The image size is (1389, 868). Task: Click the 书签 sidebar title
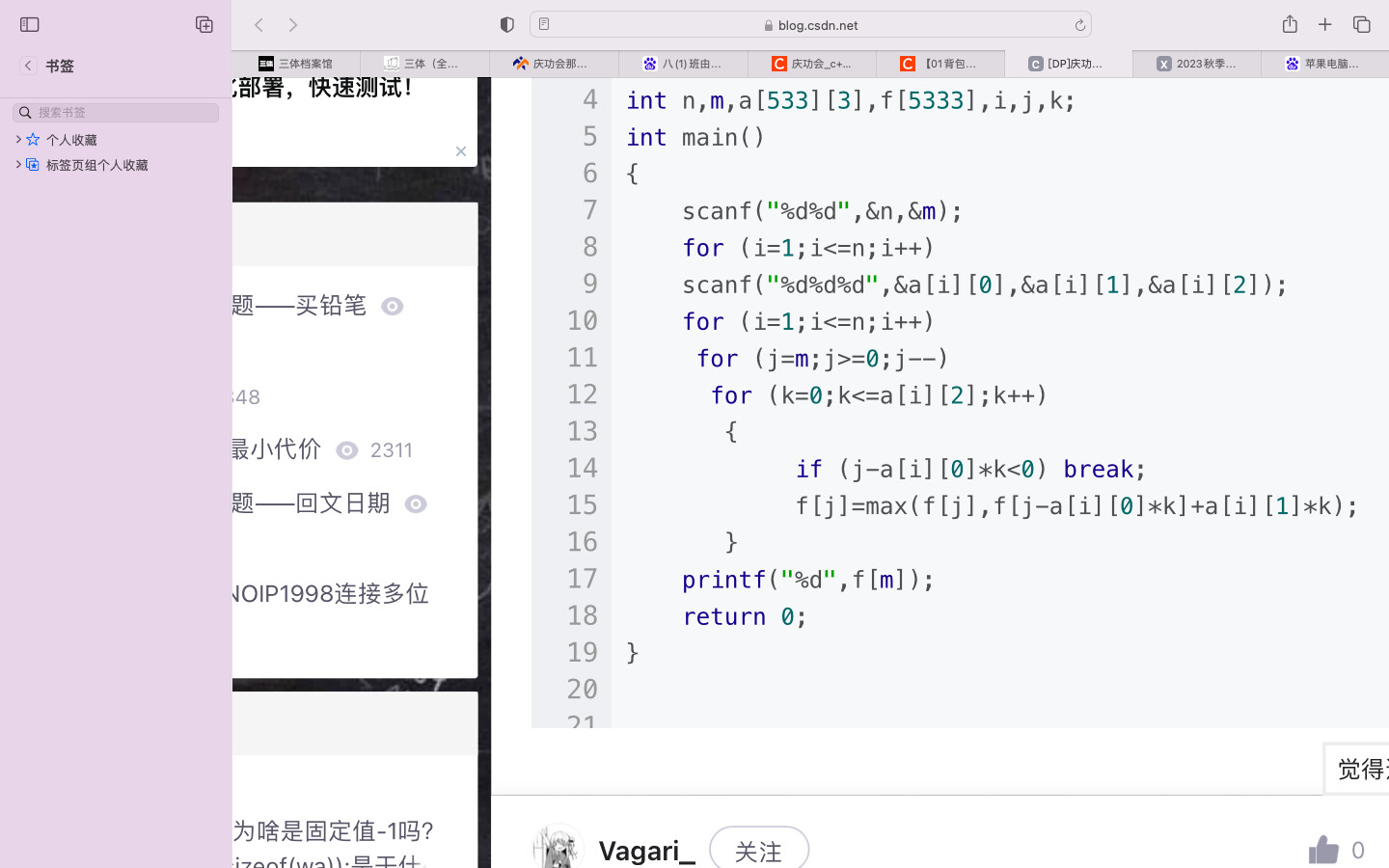(60, 66)
